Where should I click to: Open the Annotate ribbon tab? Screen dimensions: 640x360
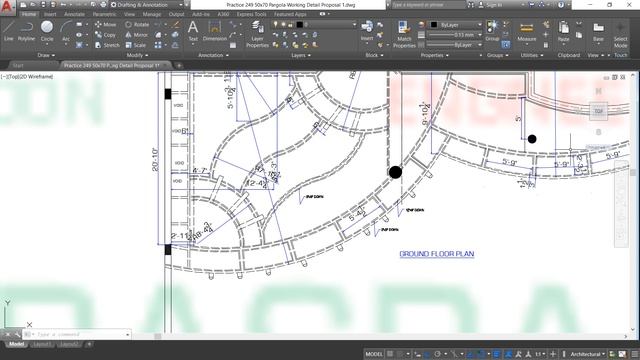pos(74,14)
